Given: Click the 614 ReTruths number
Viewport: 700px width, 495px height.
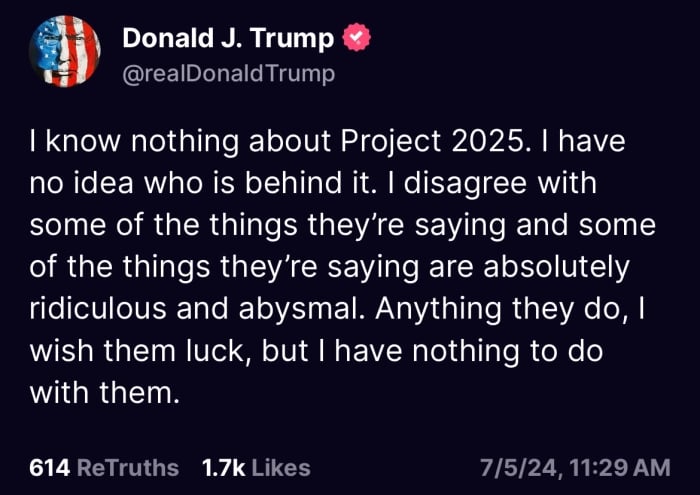Looking at the screenshot, I should (x=47, y=467).
